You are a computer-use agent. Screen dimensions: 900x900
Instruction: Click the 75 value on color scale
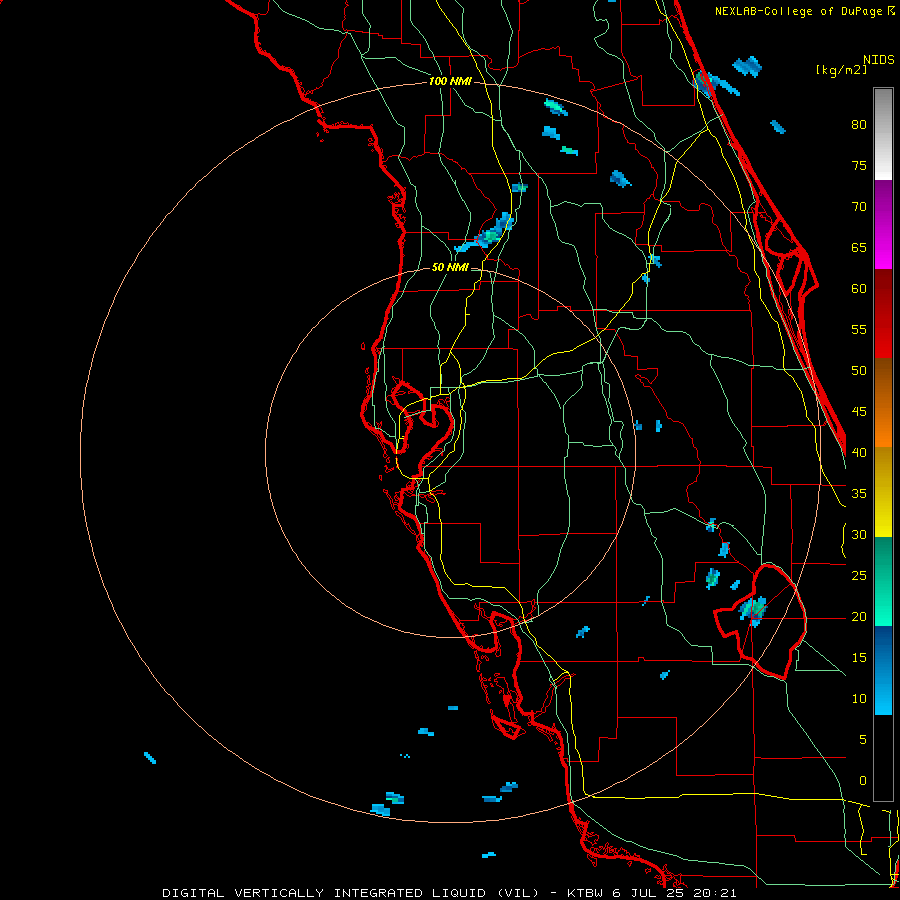click(859, 166)
